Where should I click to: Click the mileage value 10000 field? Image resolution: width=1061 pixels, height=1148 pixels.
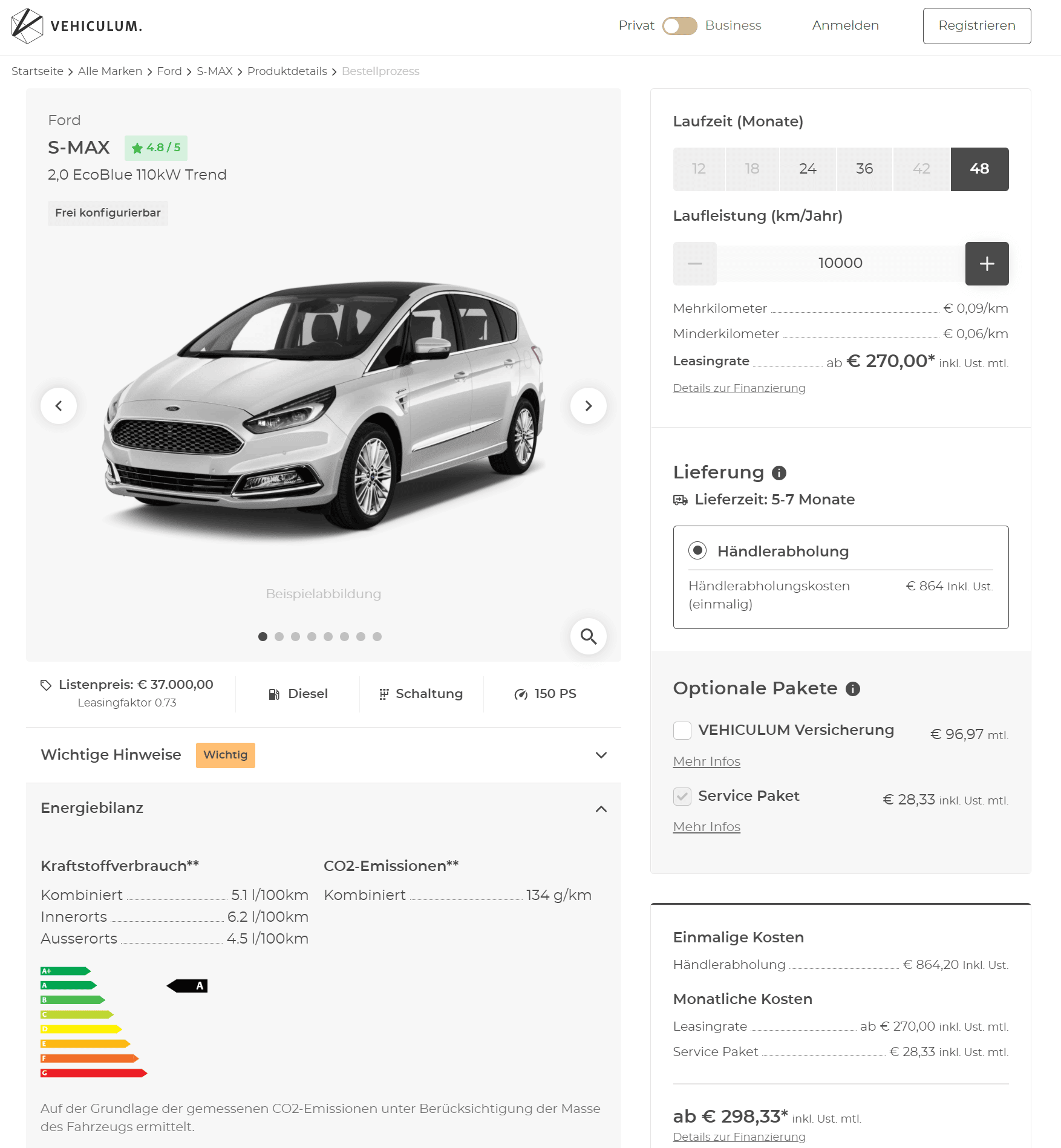click(x=841, y=264)
